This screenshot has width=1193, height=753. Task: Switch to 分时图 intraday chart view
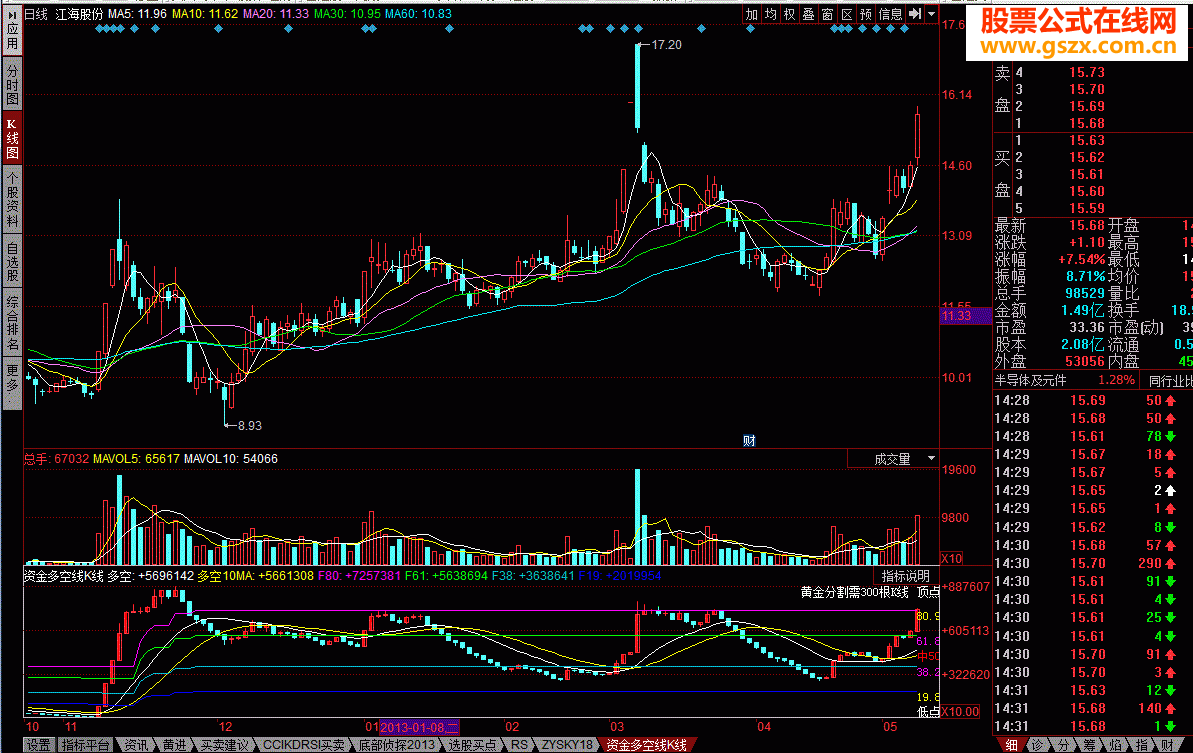[x=12, y=84]
